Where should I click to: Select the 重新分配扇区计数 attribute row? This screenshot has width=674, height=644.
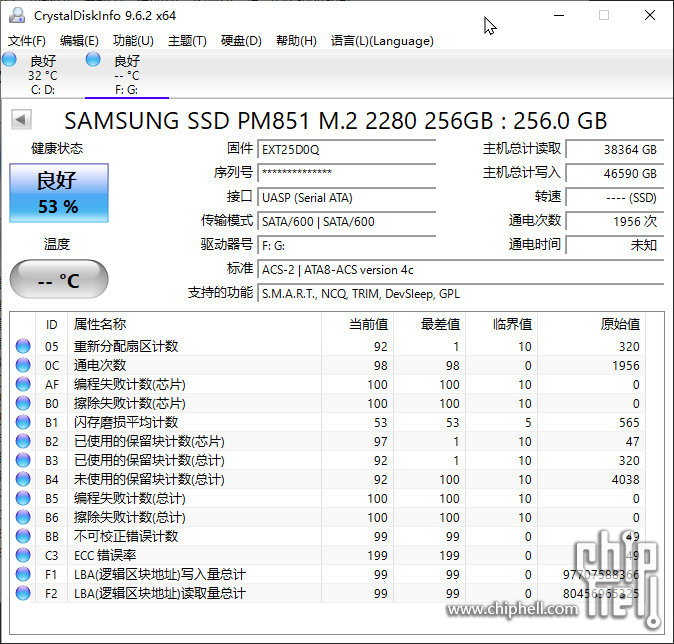(328, 346)
